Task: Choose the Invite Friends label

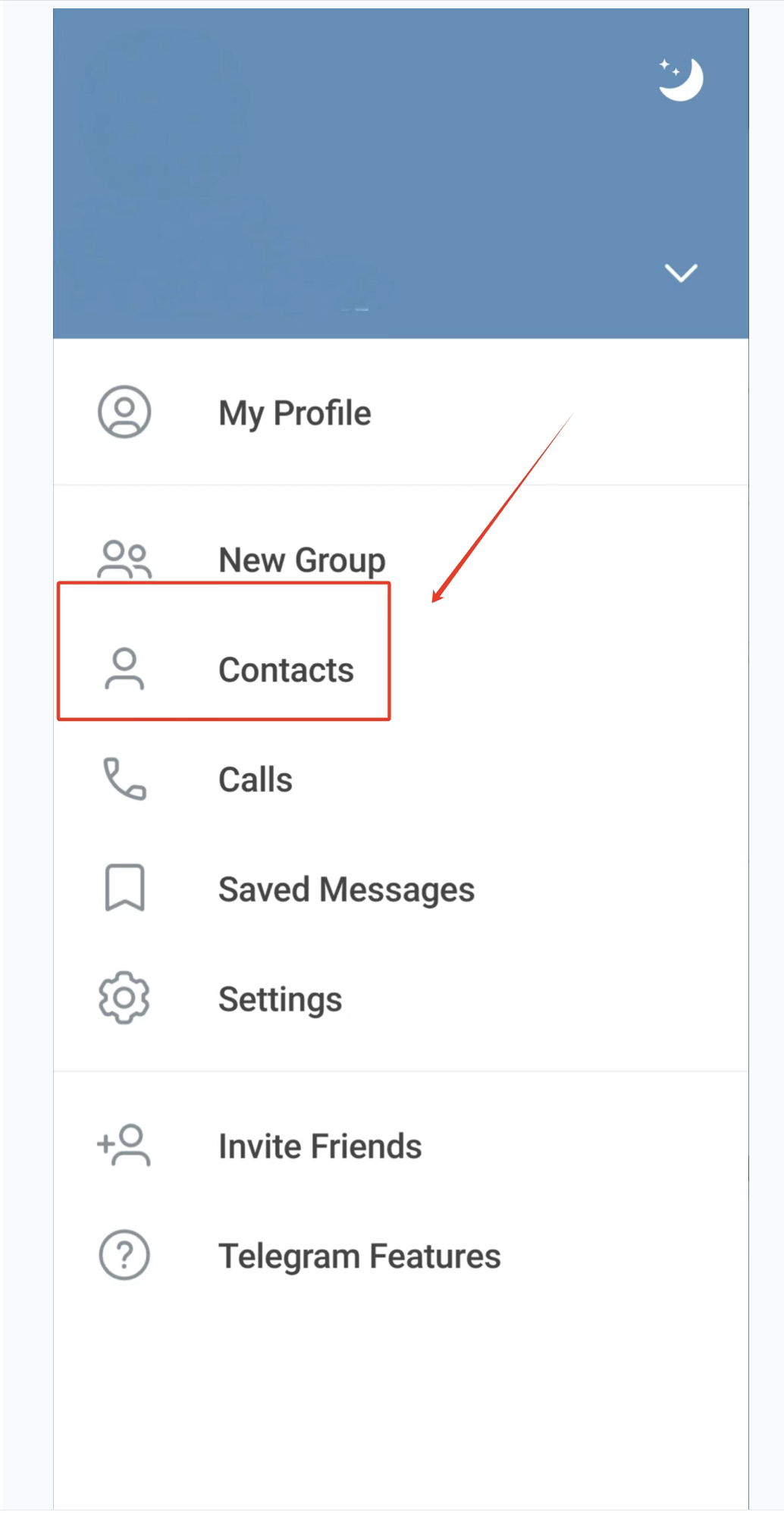Action: [x=320, y=1146]
